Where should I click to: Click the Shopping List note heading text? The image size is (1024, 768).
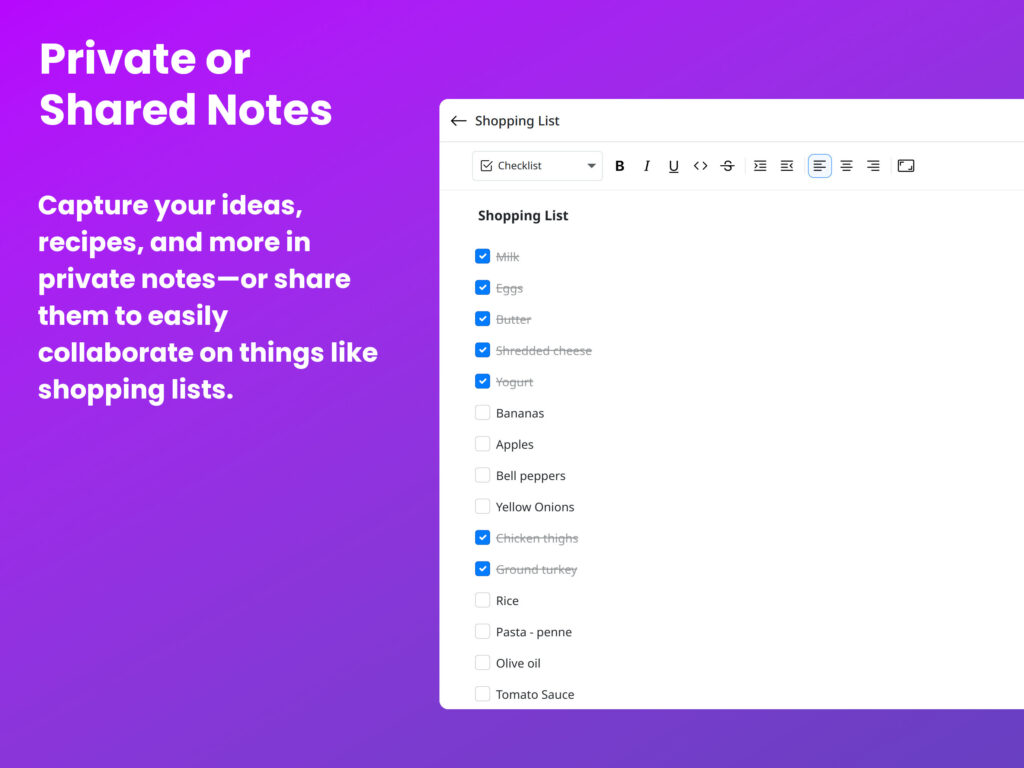click(523, 216)
